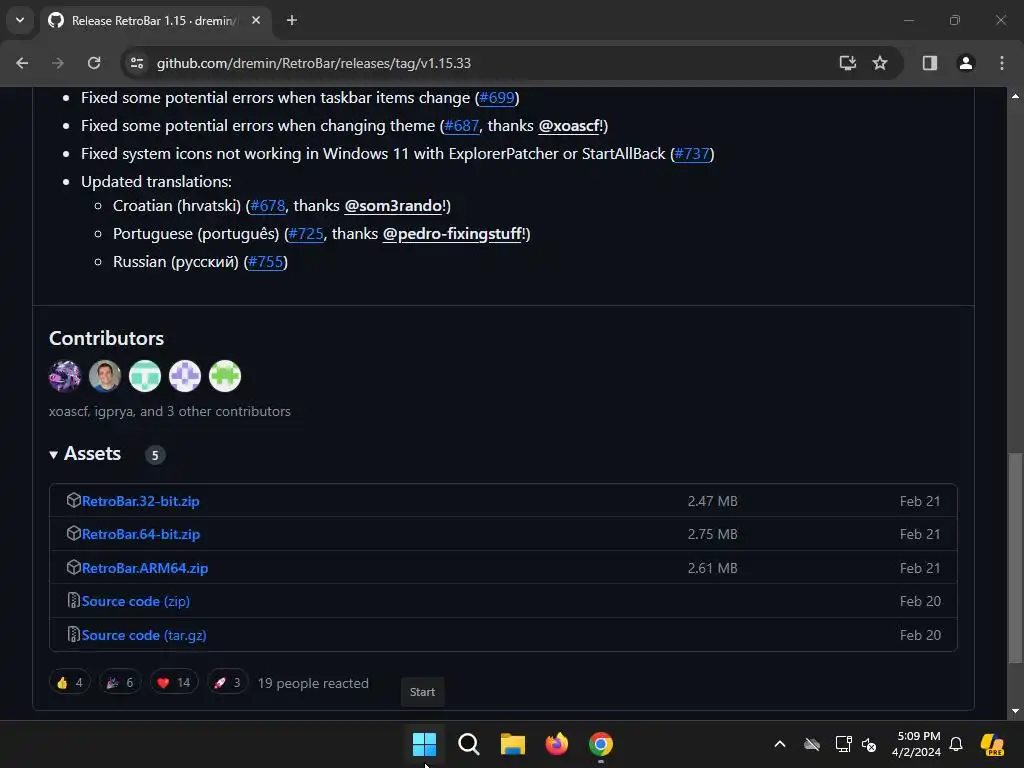Open the clock showing 5:09 PM
The image size is (1024, 768).
(x=916, y=744)
